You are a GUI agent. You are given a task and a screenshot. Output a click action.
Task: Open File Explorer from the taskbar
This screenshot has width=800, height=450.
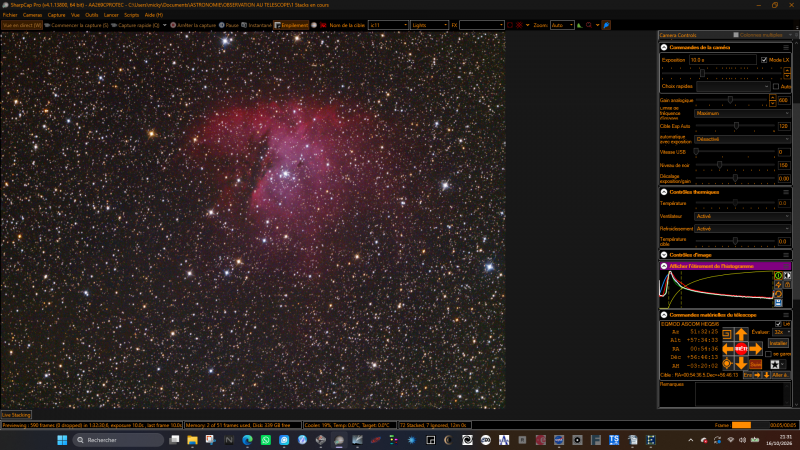(192, 440)
